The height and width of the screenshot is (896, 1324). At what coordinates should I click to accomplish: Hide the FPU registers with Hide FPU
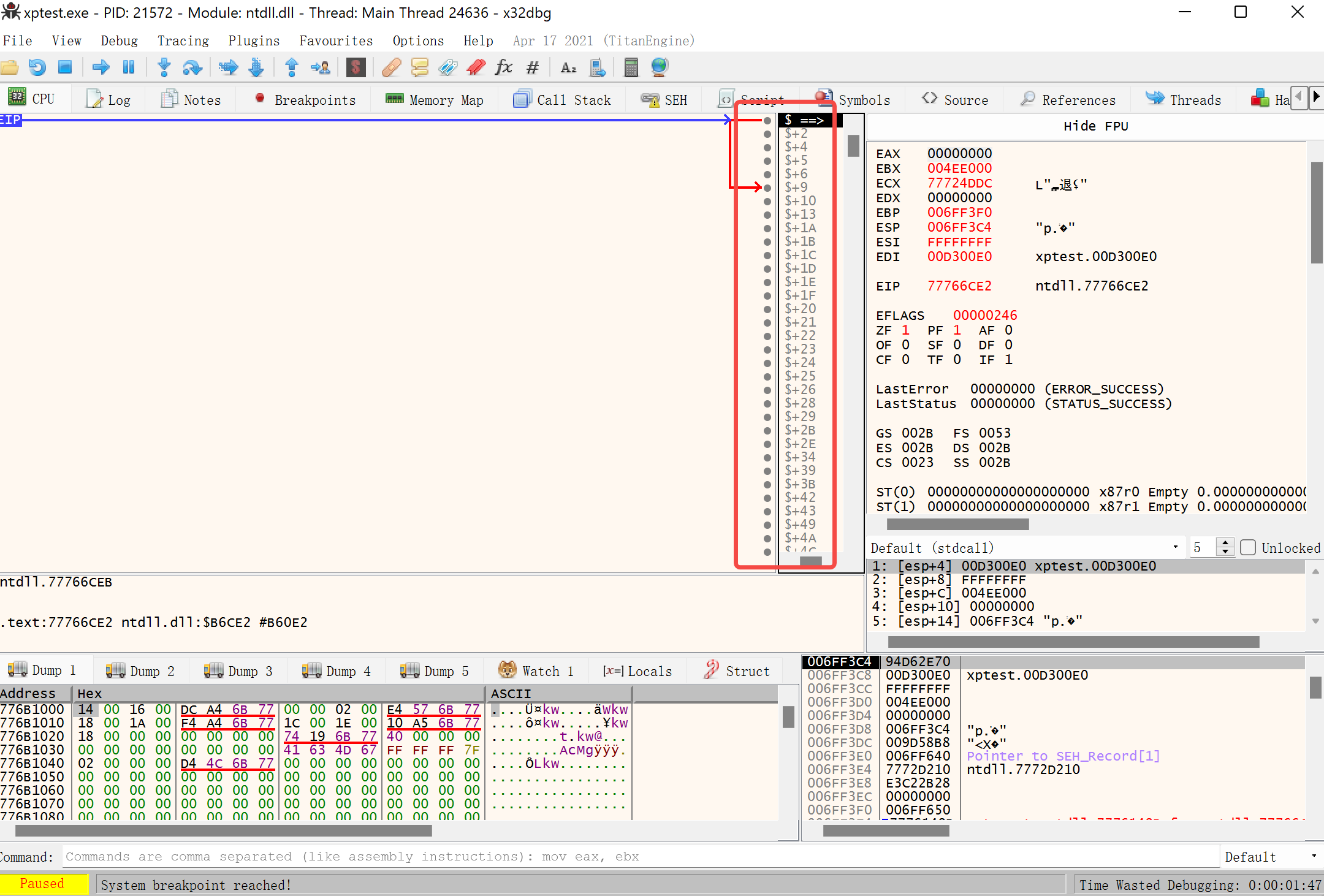coord(1095,126)
